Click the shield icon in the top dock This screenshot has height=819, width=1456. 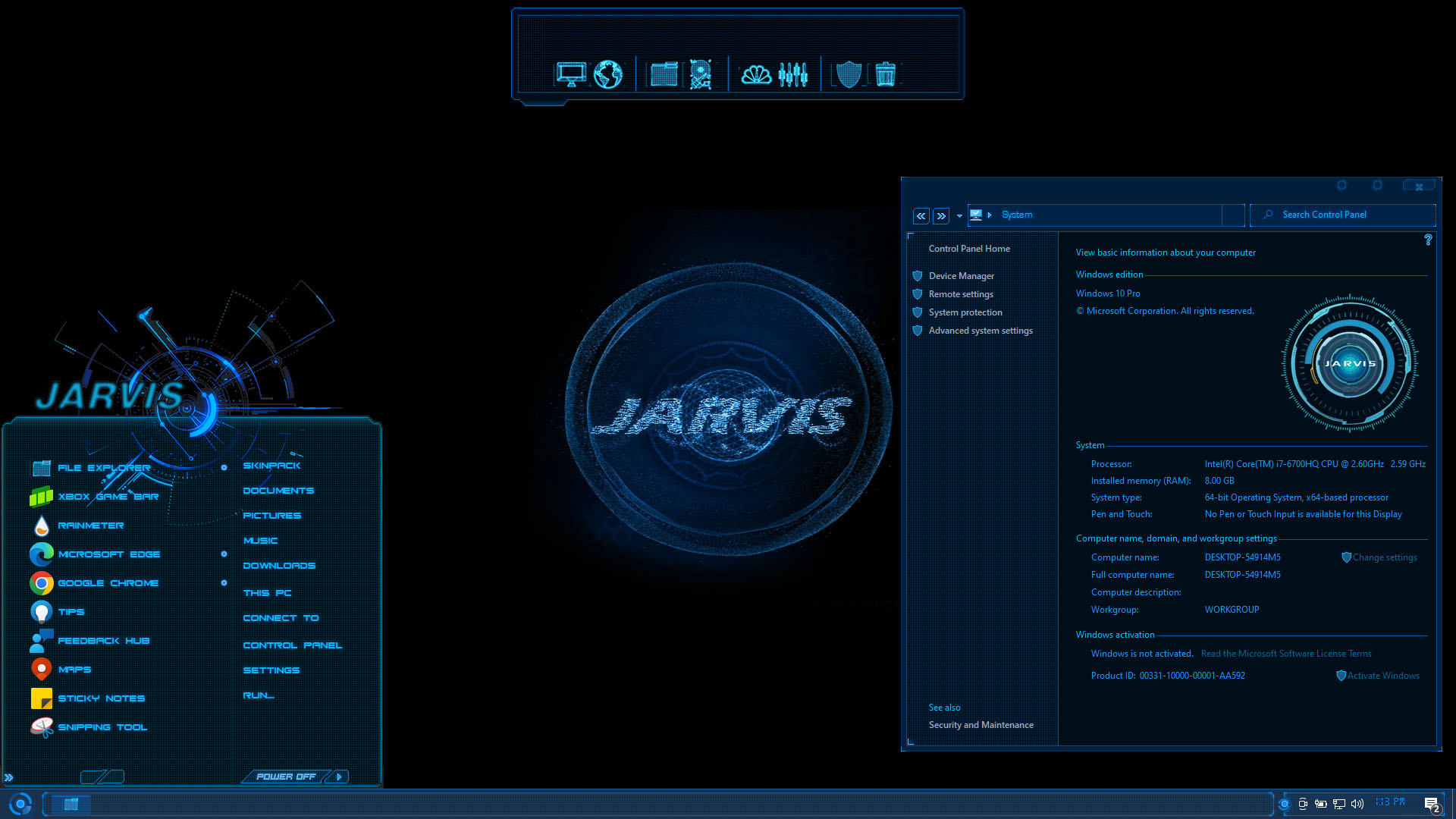point(849,74)
